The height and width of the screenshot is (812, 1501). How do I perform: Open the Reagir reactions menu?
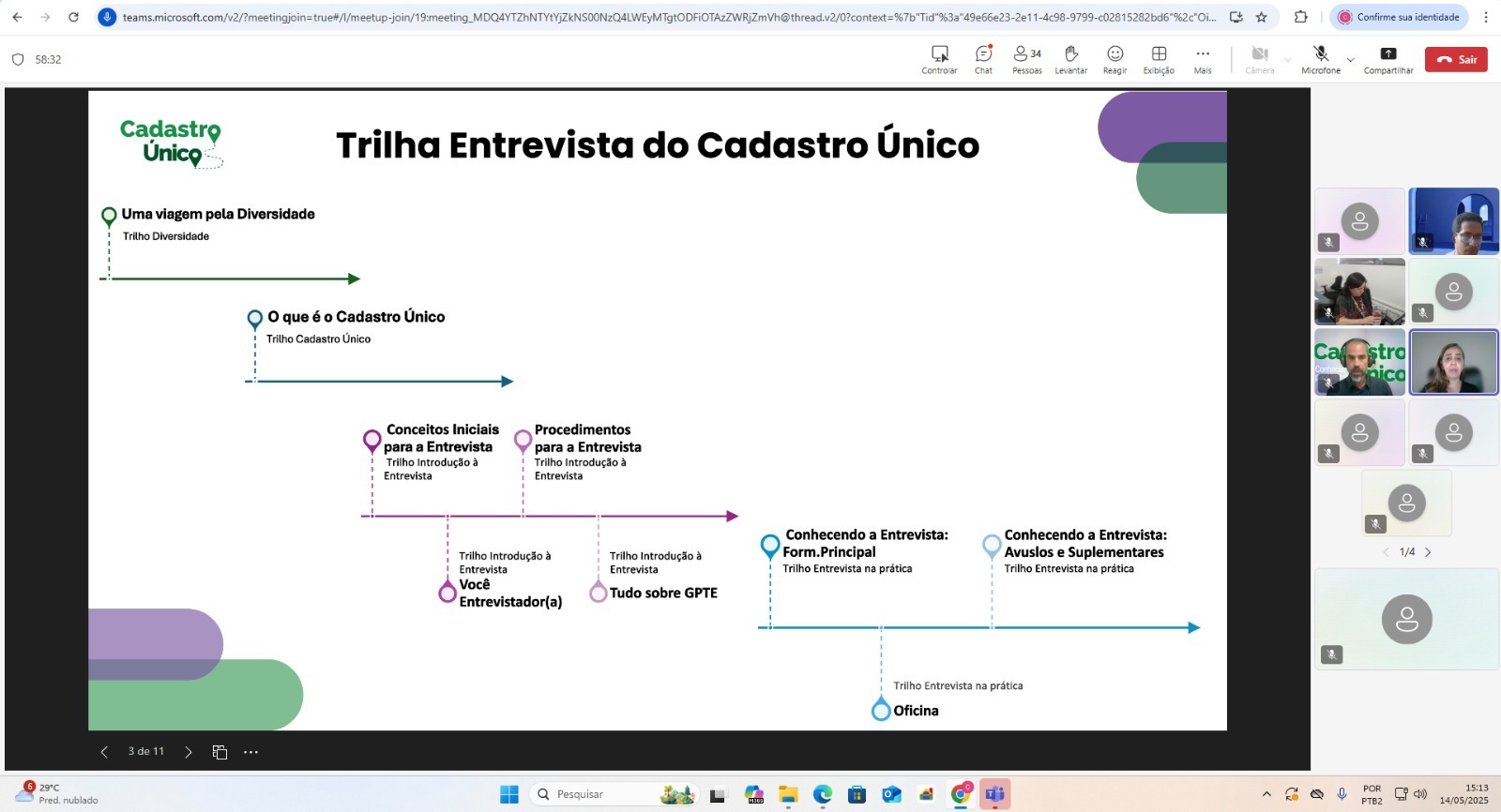[x=1114, y=59]
